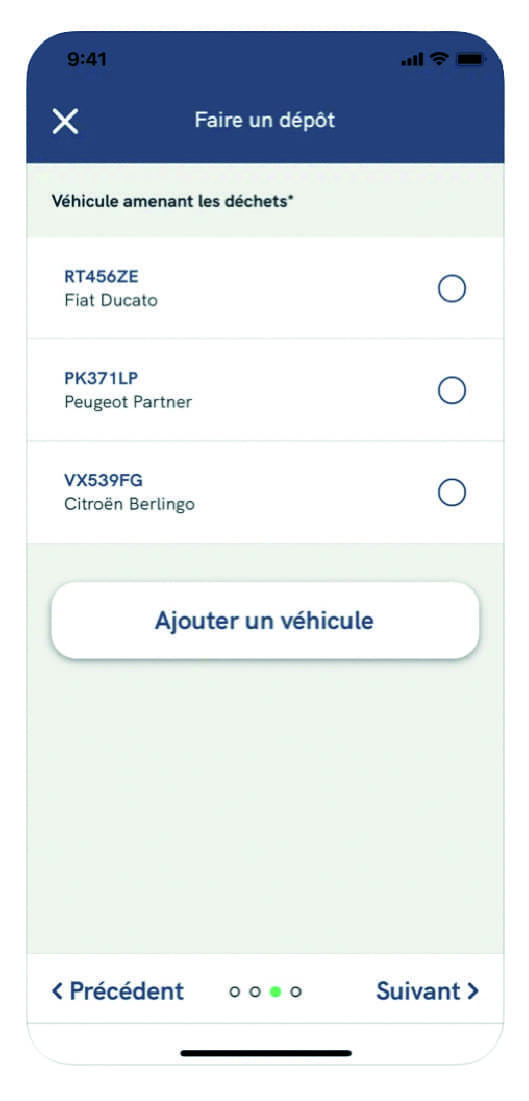
Task: Tap the last step indicator dot
Action: click(296, 991)
